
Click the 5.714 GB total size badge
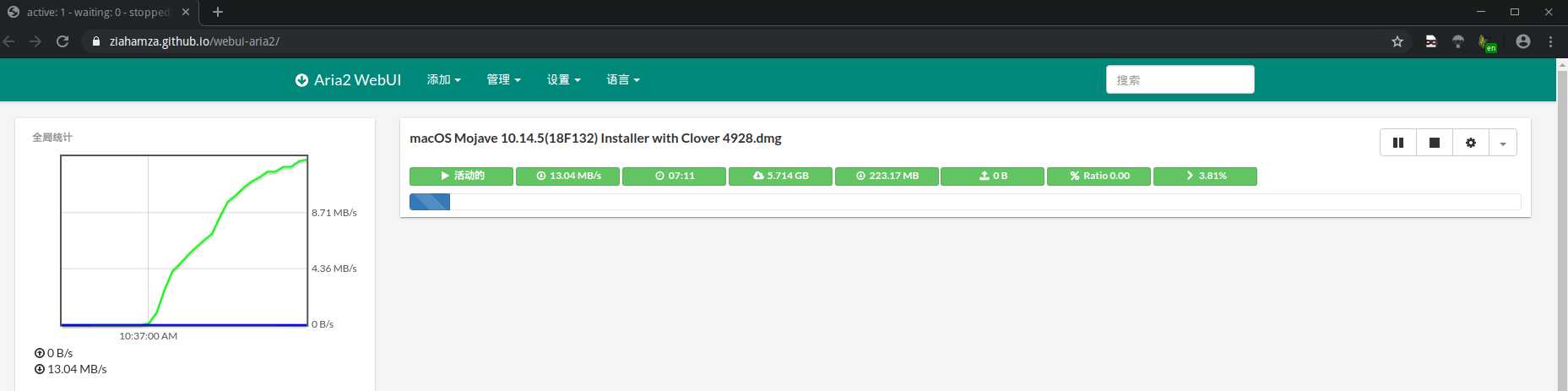pyautogui.click(x=780, y=176)
